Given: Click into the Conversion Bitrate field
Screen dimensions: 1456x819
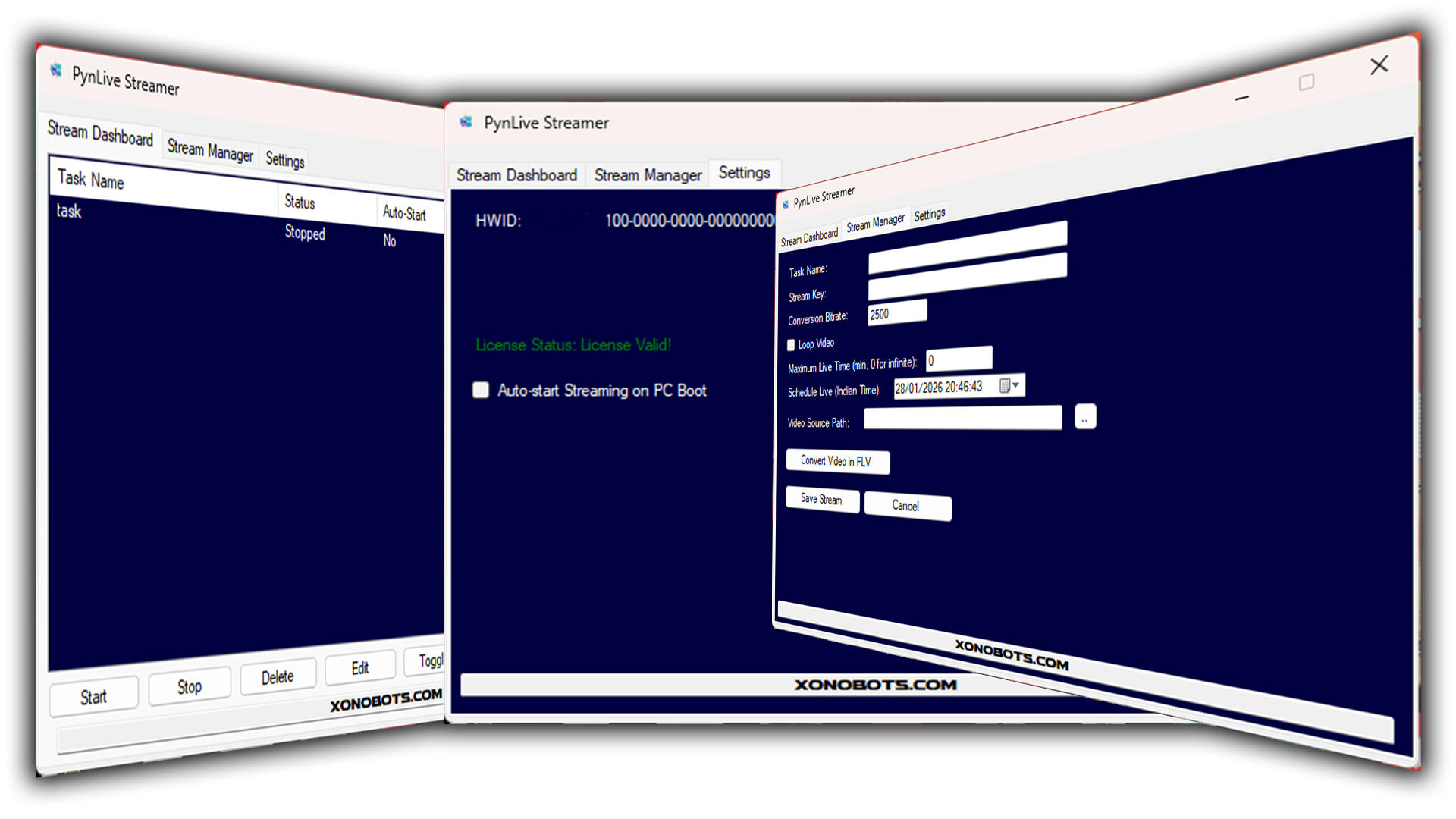Looking at the screenshot, I should pyautogui.click(x=897, y=312).
